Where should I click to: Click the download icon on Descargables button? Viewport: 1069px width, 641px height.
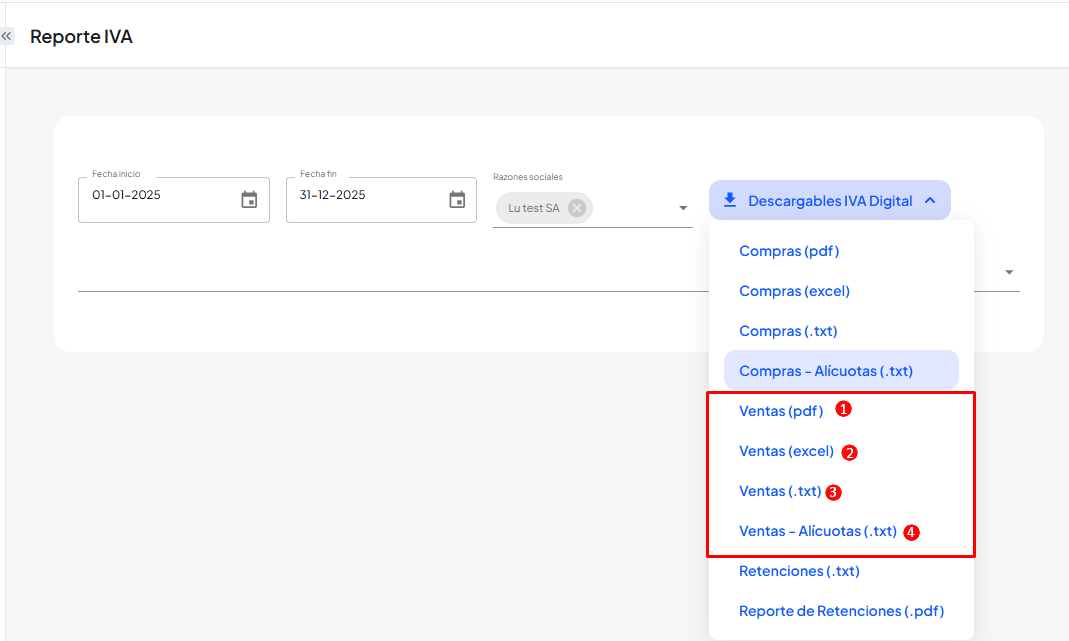730,200
